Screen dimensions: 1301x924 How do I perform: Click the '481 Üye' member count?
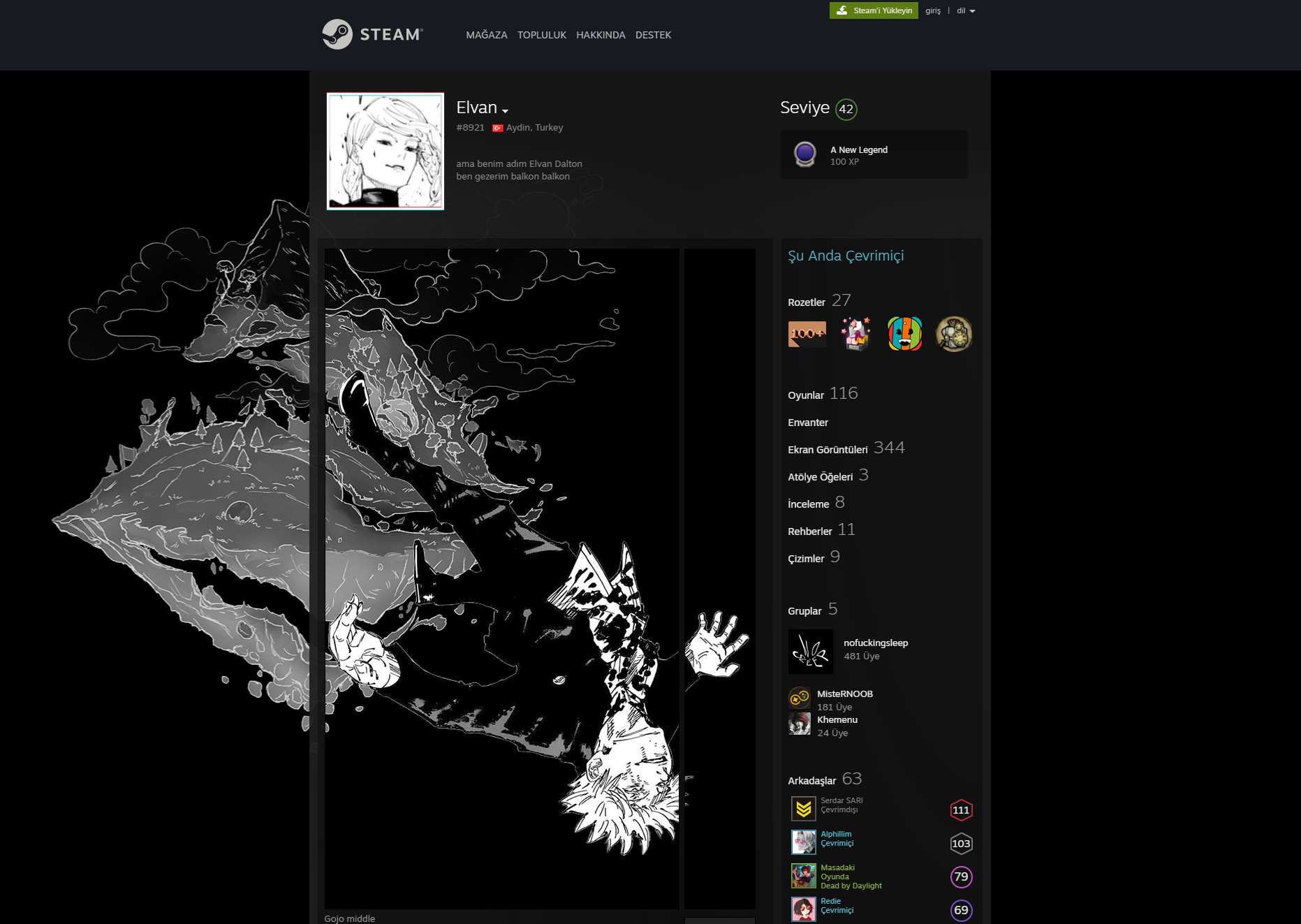[862, 656]
